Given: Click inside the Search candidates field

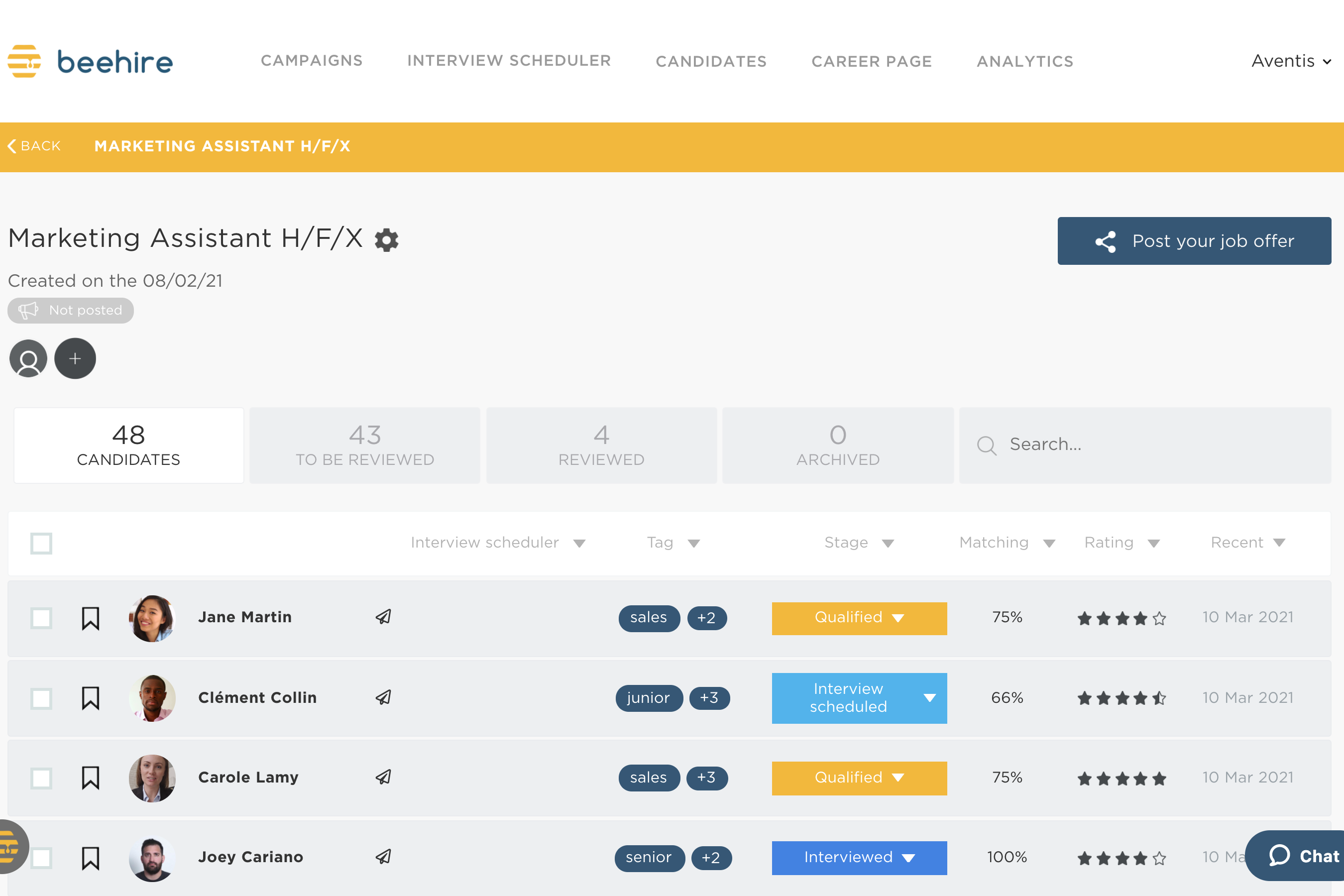Looking at the screenshot, I should point(1115,445).
